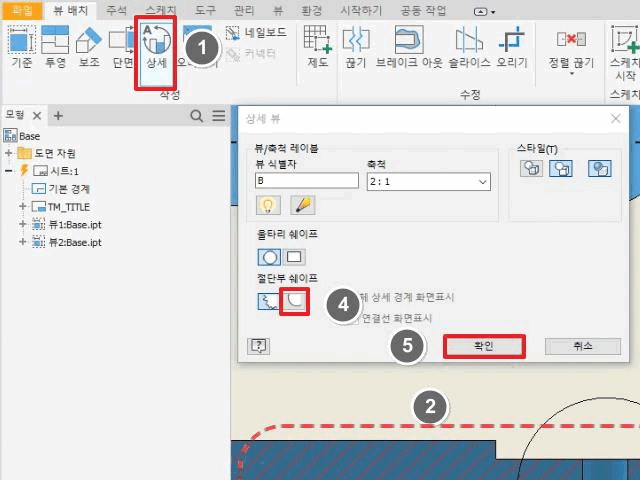Choose circular fence shape
The image size is (640, 480).
pos(269,257)
